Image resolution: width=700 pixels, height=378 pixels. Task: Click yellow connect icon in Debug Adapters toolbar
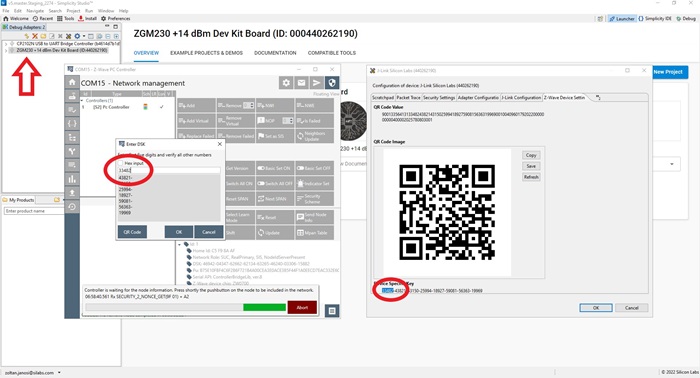click(x=27, y=36)
